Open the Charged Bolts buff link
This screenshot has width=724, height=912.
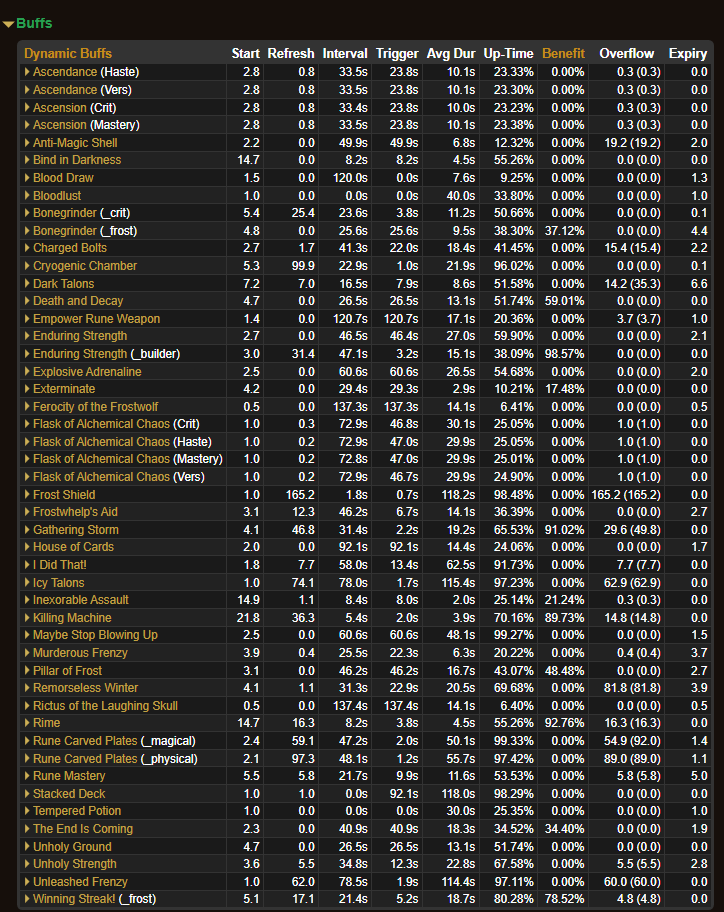(70, 248)
